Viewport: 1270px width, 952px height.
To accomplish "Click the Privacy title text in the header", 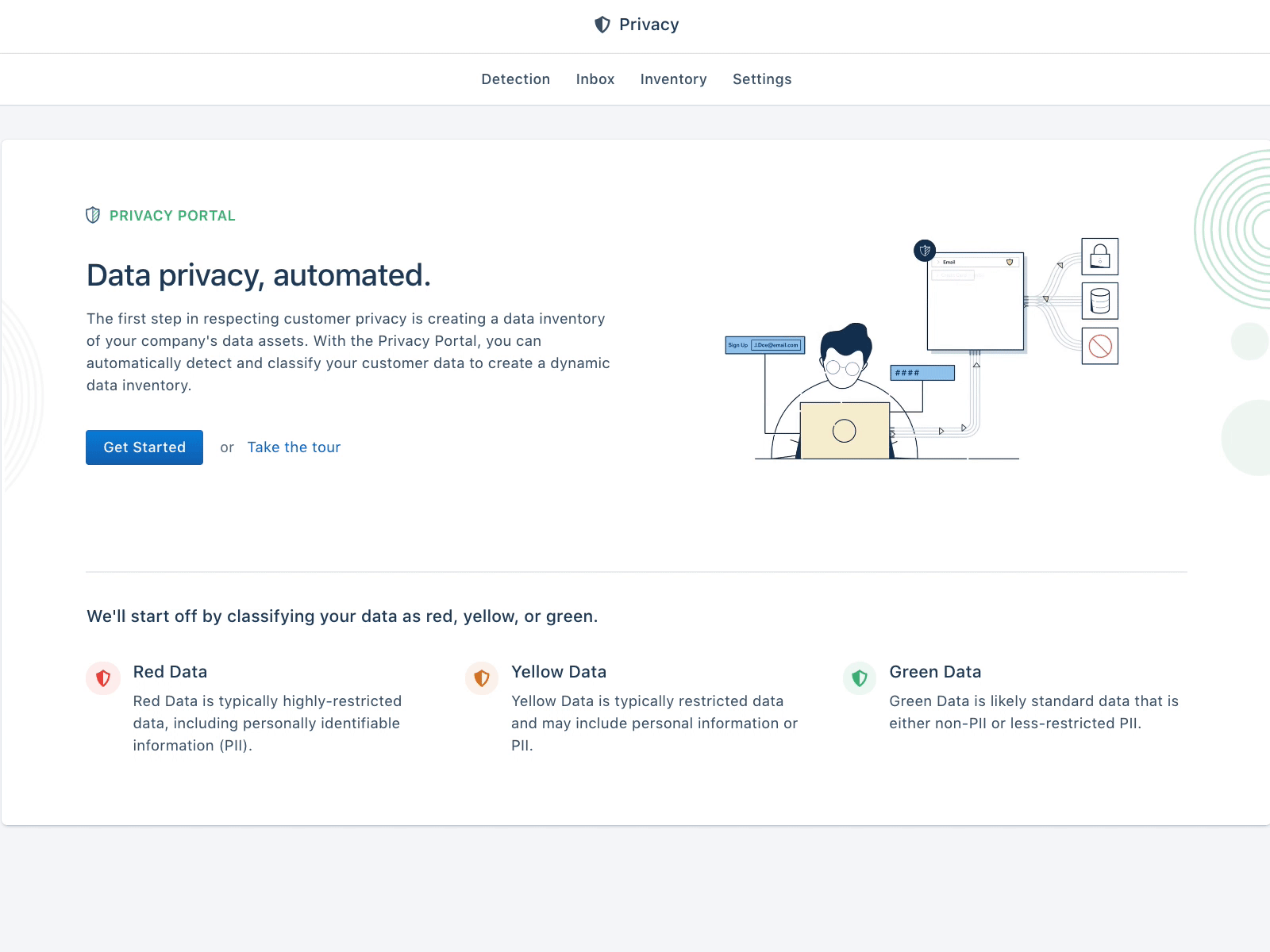I will (x=648, y=25).
